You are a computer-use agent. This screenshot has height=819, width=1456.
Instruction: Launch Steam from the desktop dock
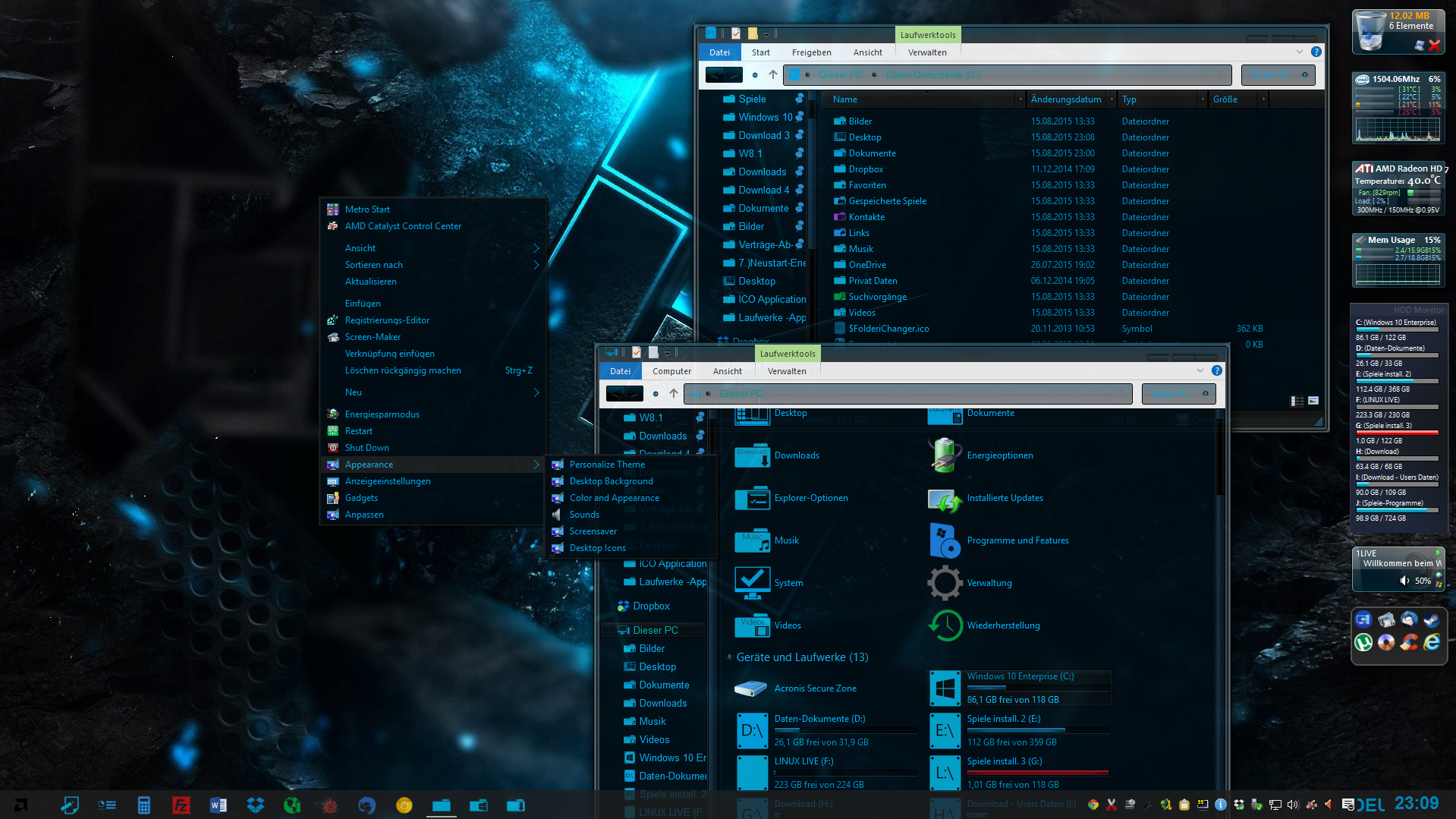pos(1431,620)
